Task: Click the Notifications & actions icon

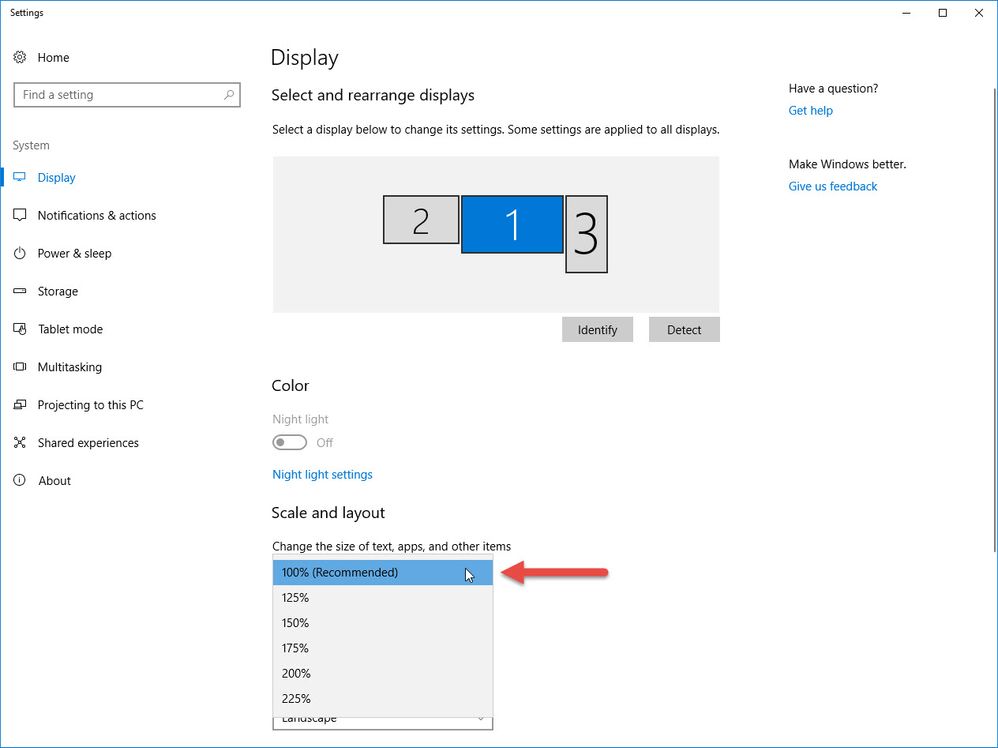Action: tap(20, 215)
